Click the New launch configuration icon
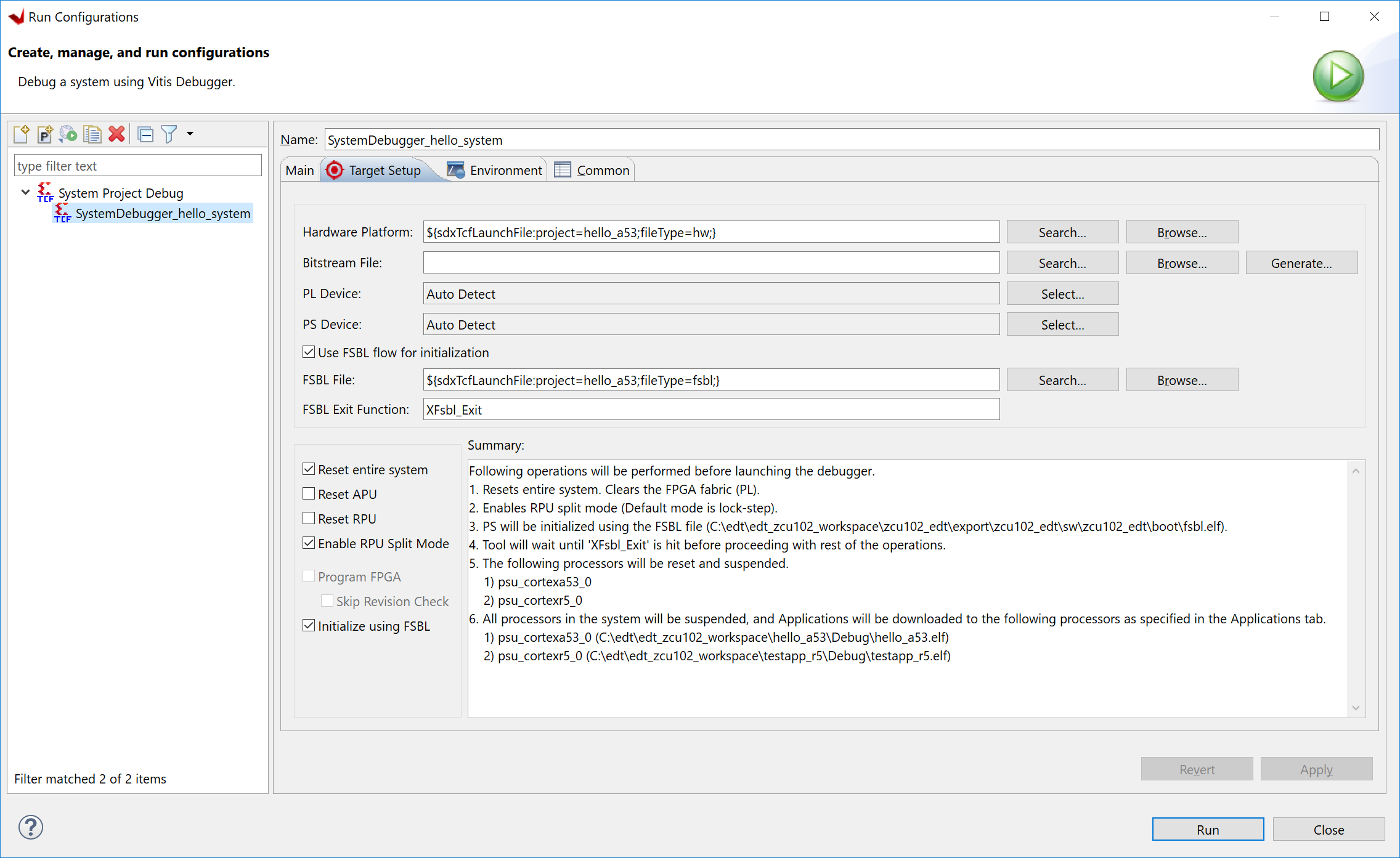The width and height of the screenshot is (1400, 858). pyautogui.click(x=22, y=134)
